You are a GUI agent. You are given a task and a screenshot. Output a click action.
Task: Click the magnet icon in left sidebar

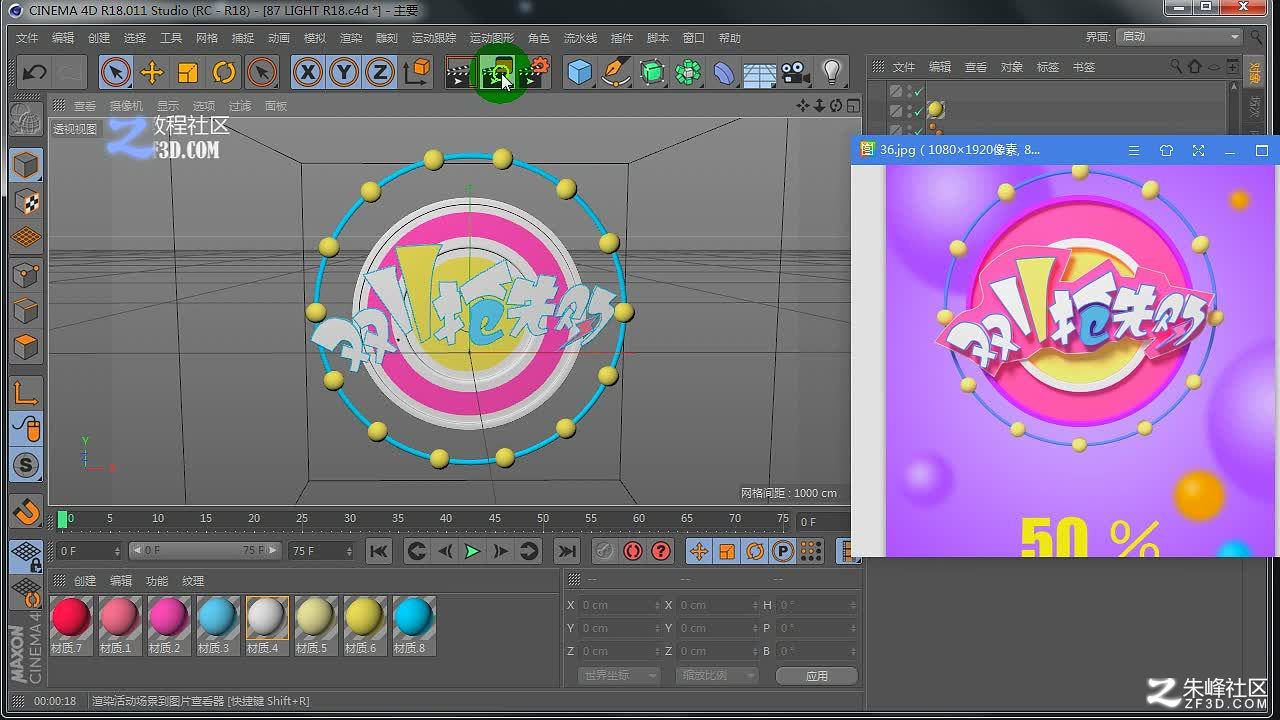[26, 512]
